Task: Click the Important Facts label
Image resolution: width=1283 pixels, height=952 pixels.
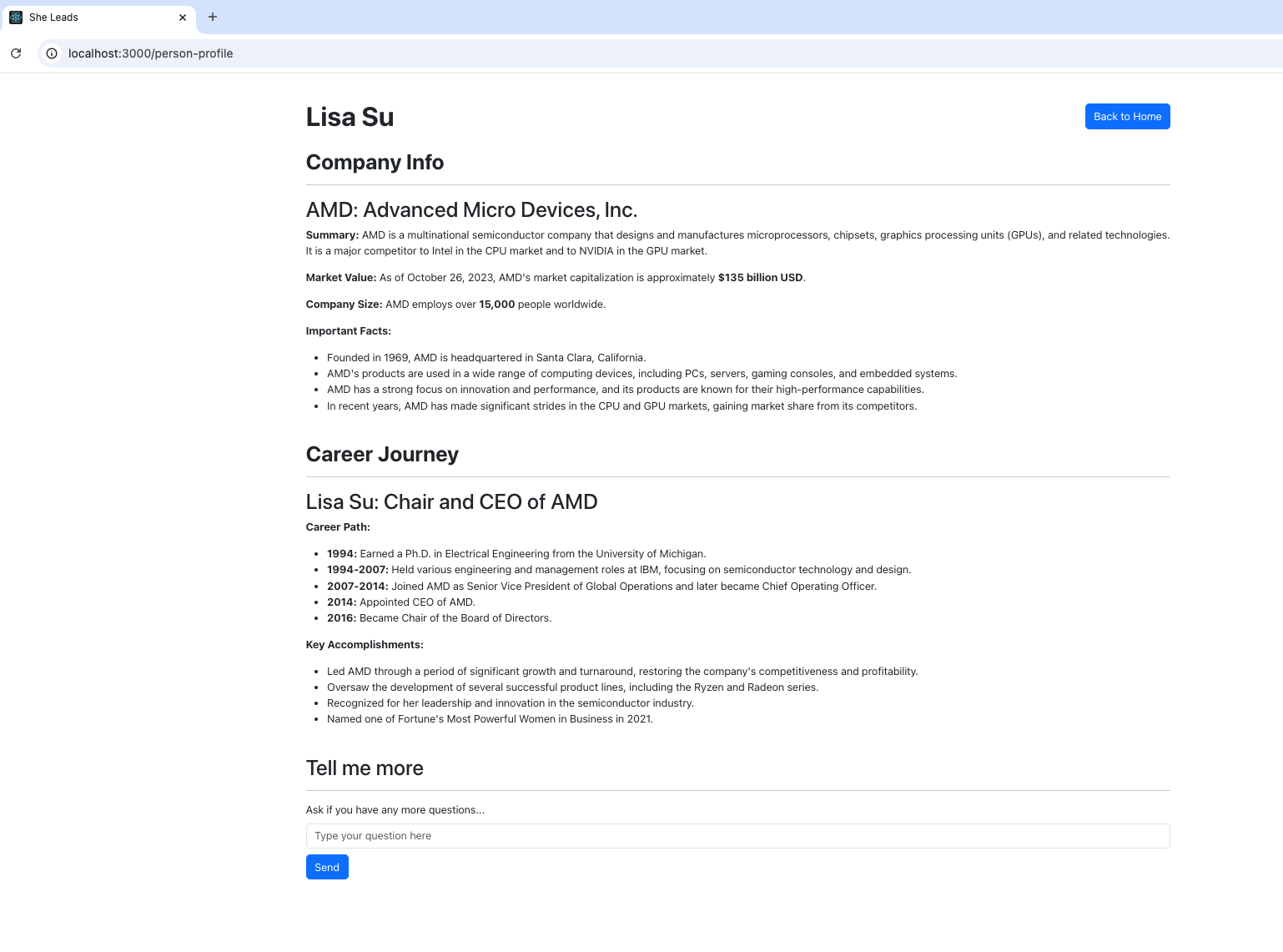Action: click(x=349, y=331)
